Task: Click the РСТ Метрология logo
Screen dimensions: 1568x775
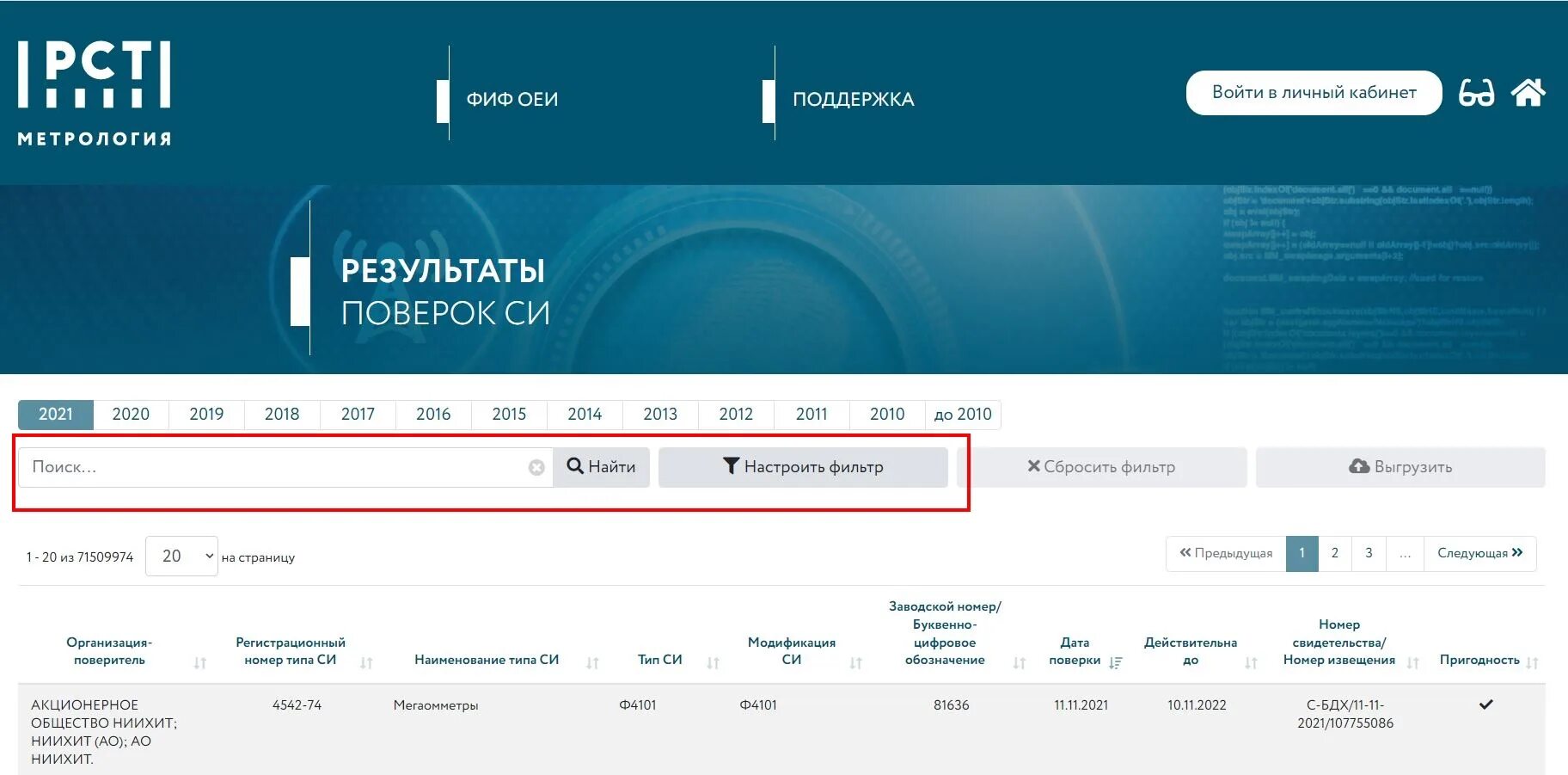Action: point(95,93)
